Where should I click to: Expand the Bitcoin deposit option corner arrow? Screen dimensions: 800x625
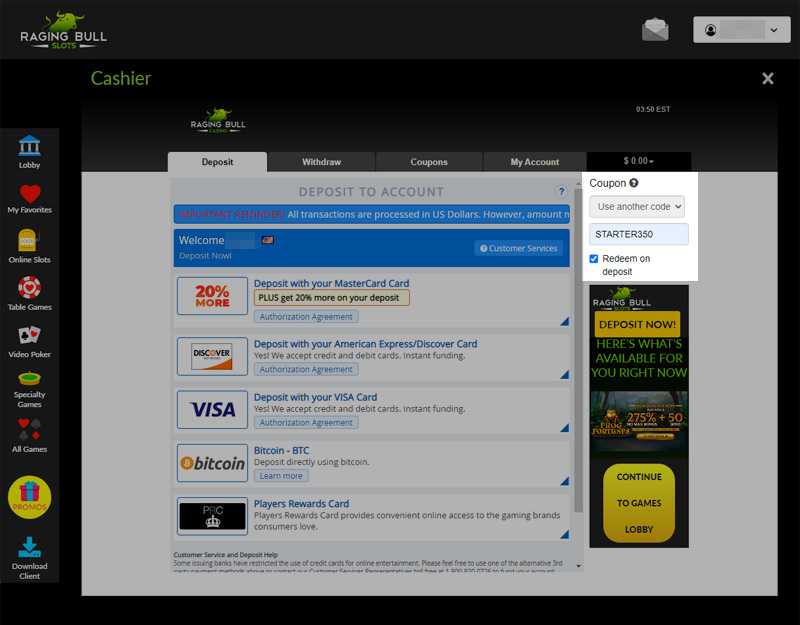tap(564, 481)
